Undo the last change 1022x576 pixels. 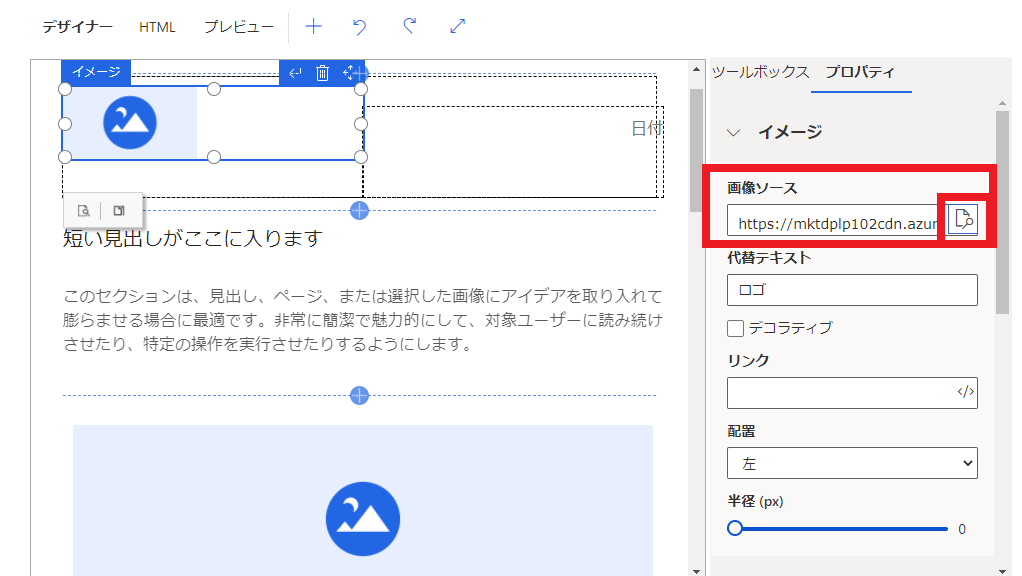point(360,27)
